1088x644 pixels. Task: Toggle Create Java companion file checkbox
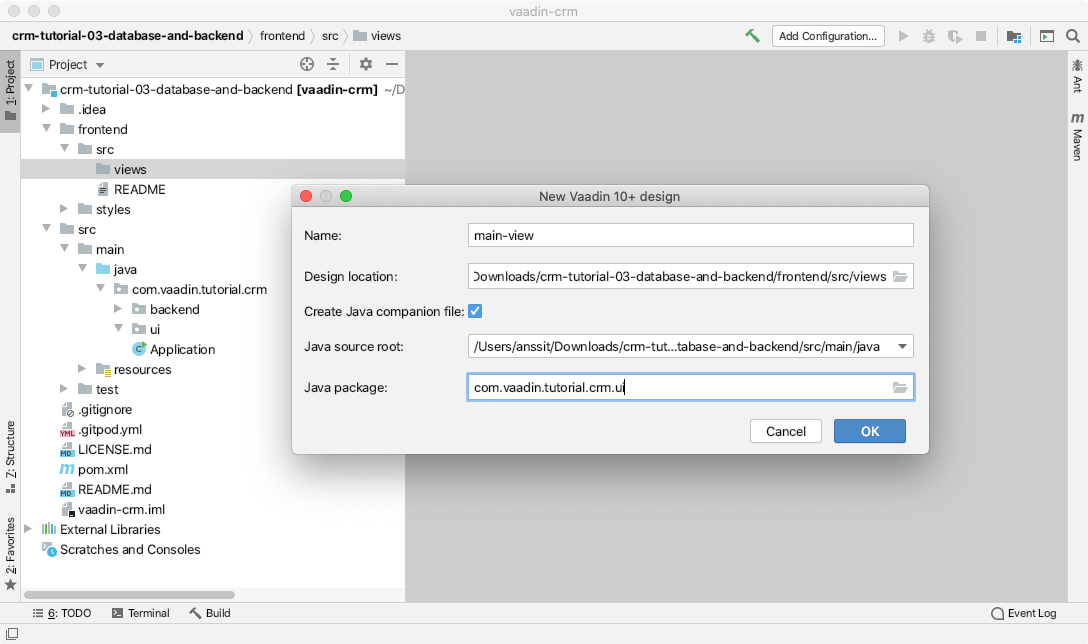[x=475, y=311]
